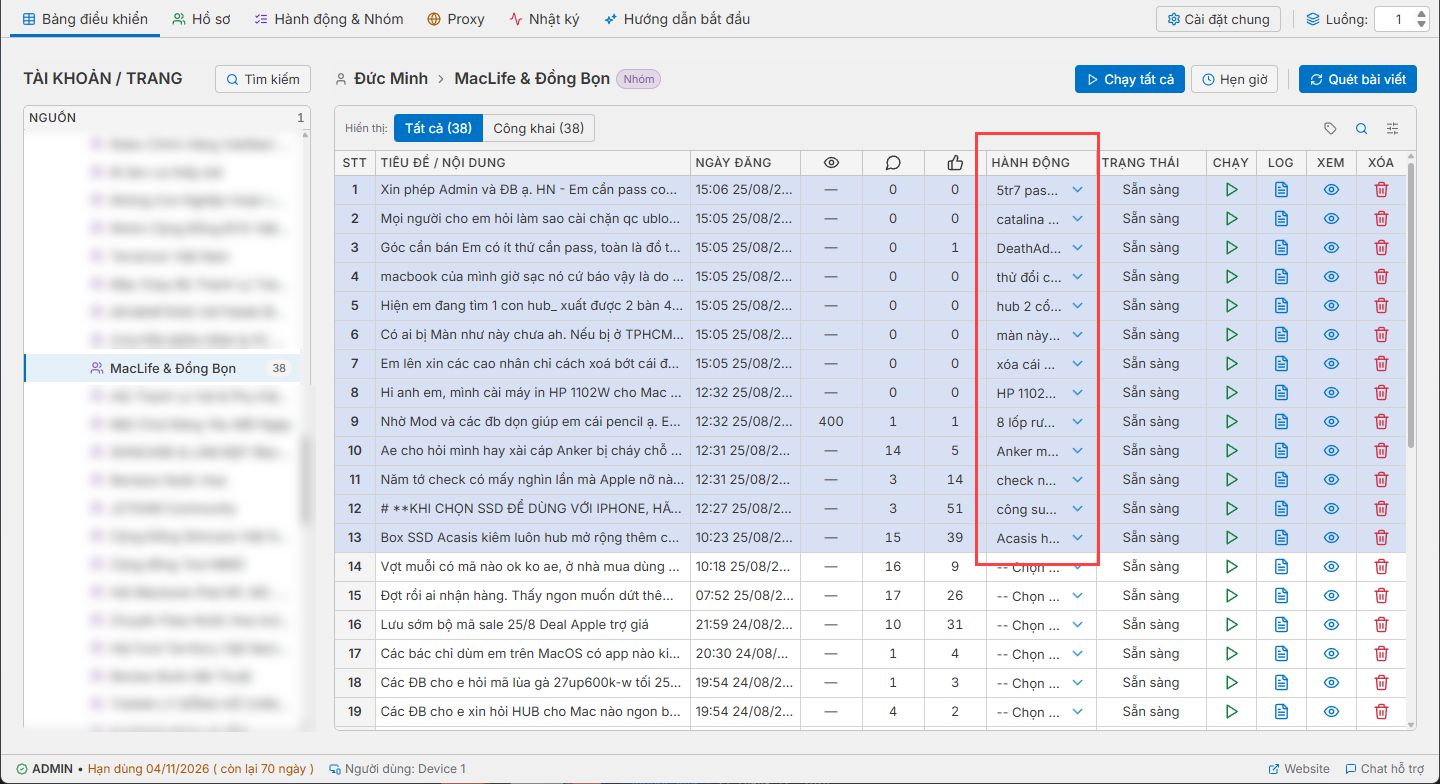1440x784 pixels.
Task: Open the Nhật ký tab
Action: (544, 19)
